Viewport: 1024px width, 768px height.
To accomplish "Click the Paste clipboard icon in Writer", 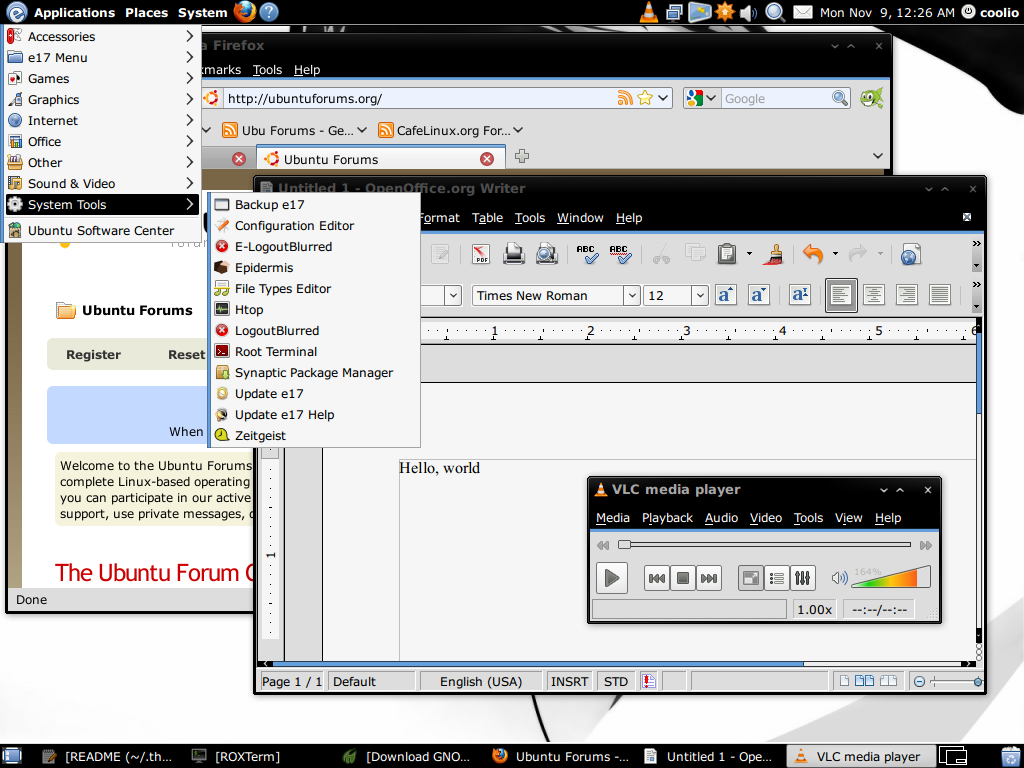I will 726,254.
